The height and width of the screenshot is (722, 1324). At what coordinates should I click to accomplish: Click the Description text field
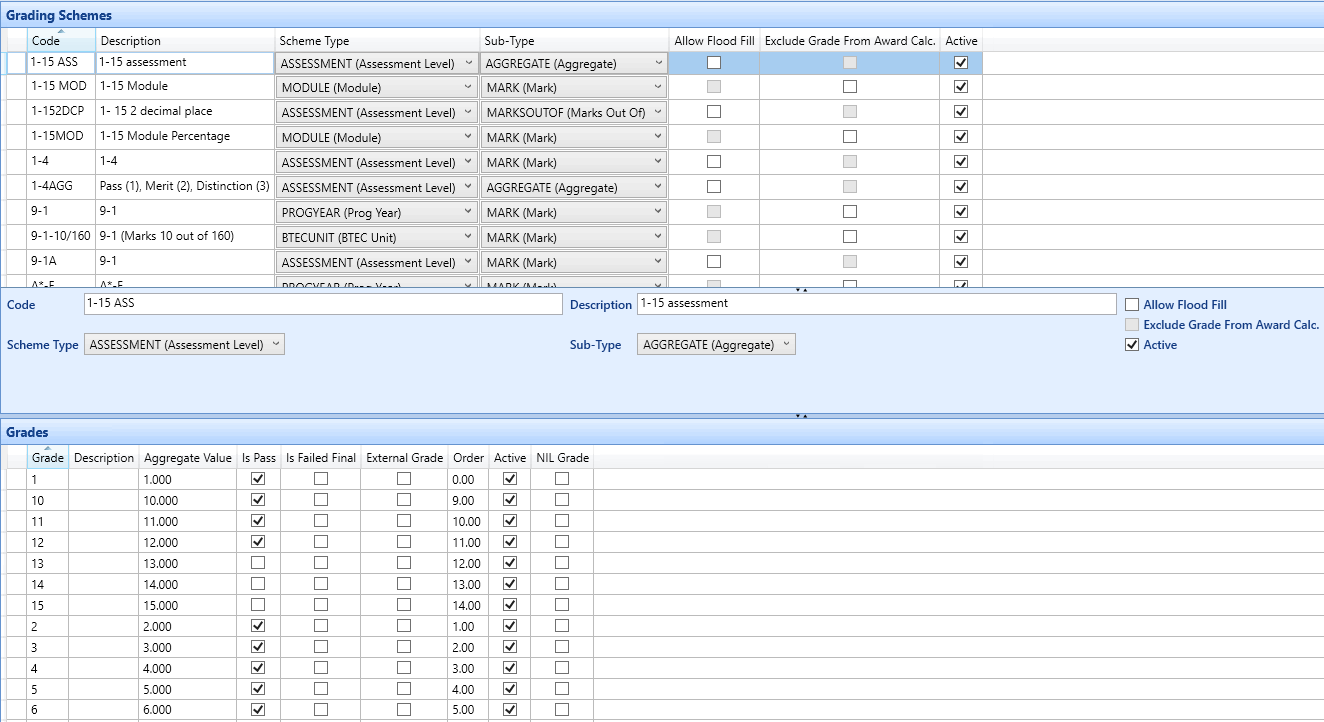click(875, 304)
